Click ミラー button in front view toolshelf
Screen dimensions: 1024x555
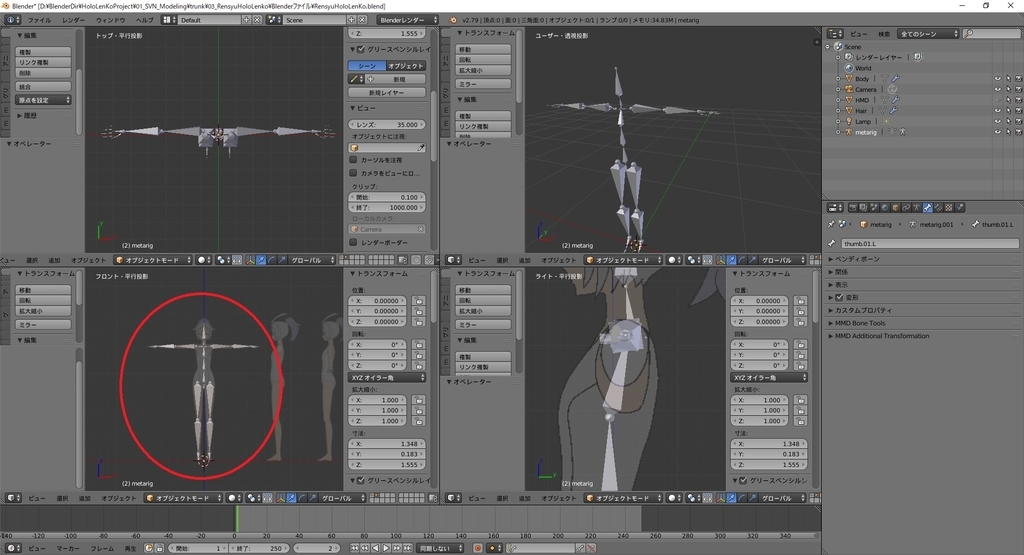43,325
